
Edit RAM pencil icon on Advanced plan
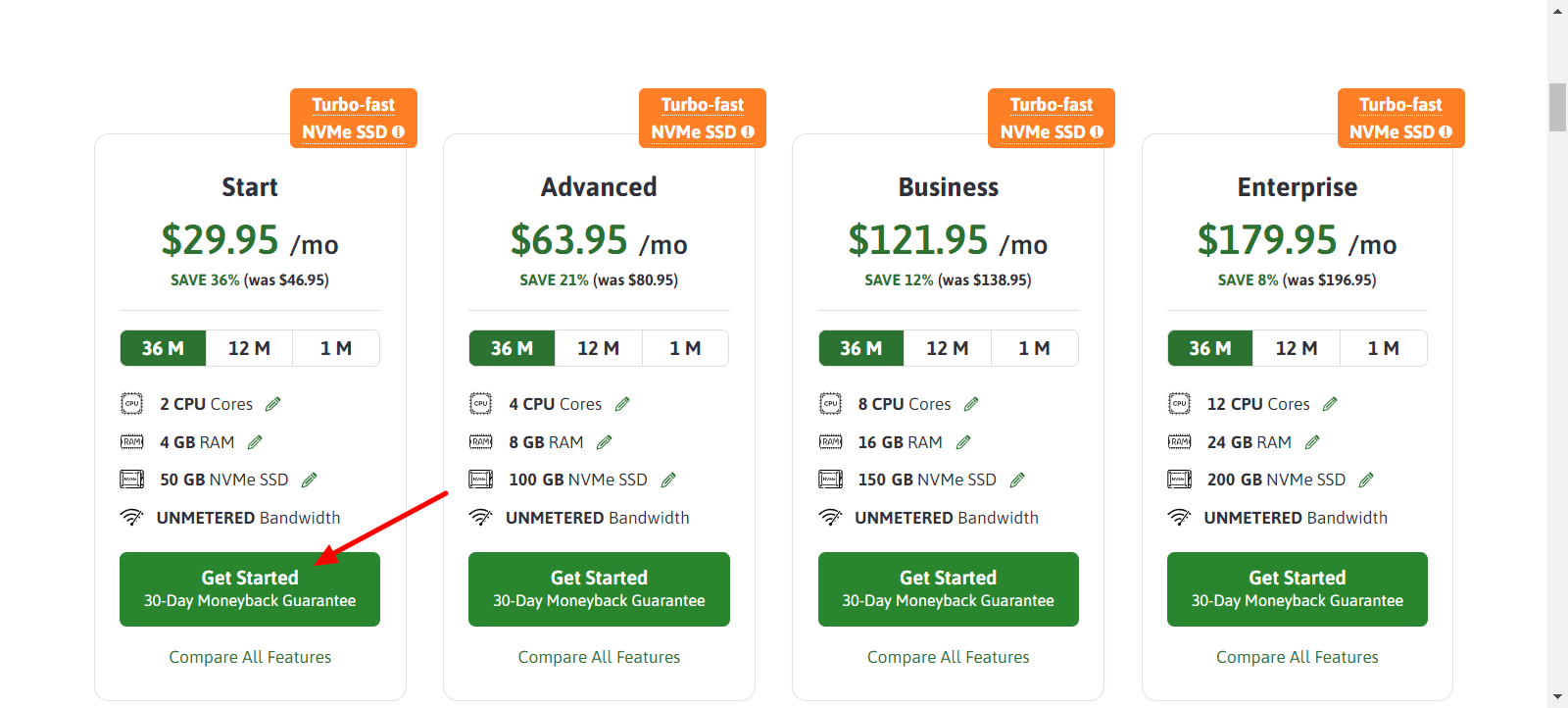point(605,442)
